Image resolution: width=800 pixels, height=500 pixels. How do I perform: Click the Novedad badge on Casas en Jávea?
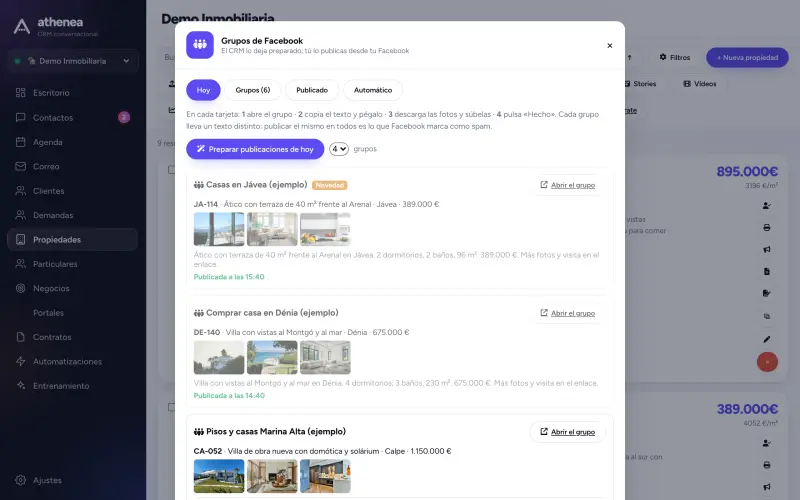[x=330, y=185]
